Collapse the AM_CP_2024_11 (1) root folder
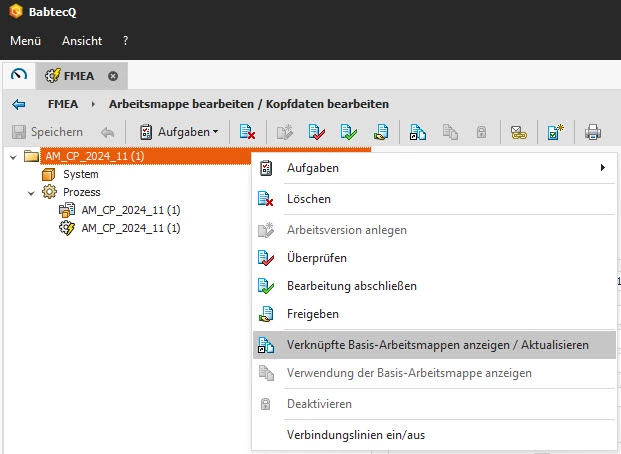The image size is (621, 454). coord(13,157)
